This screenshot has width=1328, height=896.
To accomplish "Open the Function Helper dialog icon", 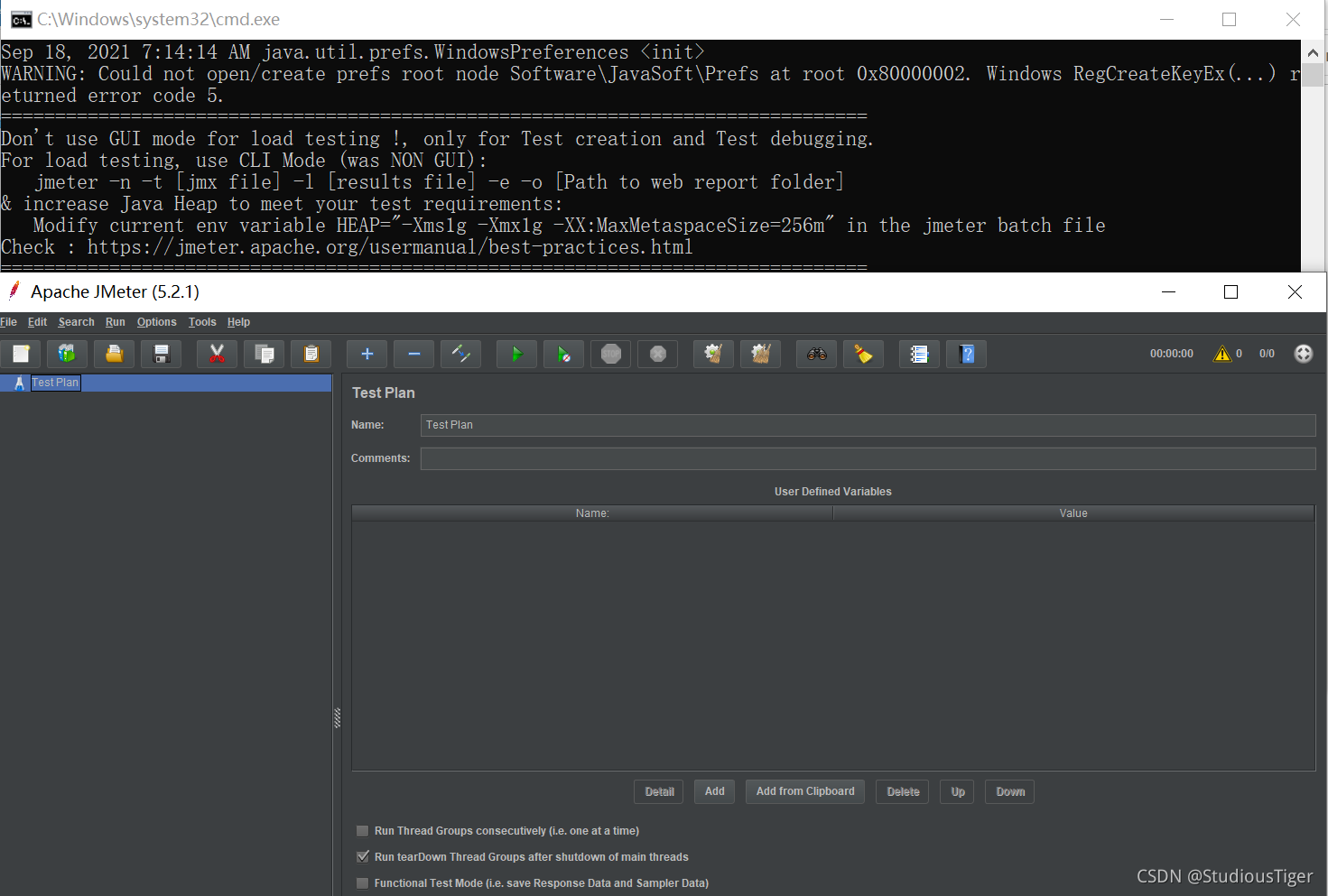I will point(918,354).
